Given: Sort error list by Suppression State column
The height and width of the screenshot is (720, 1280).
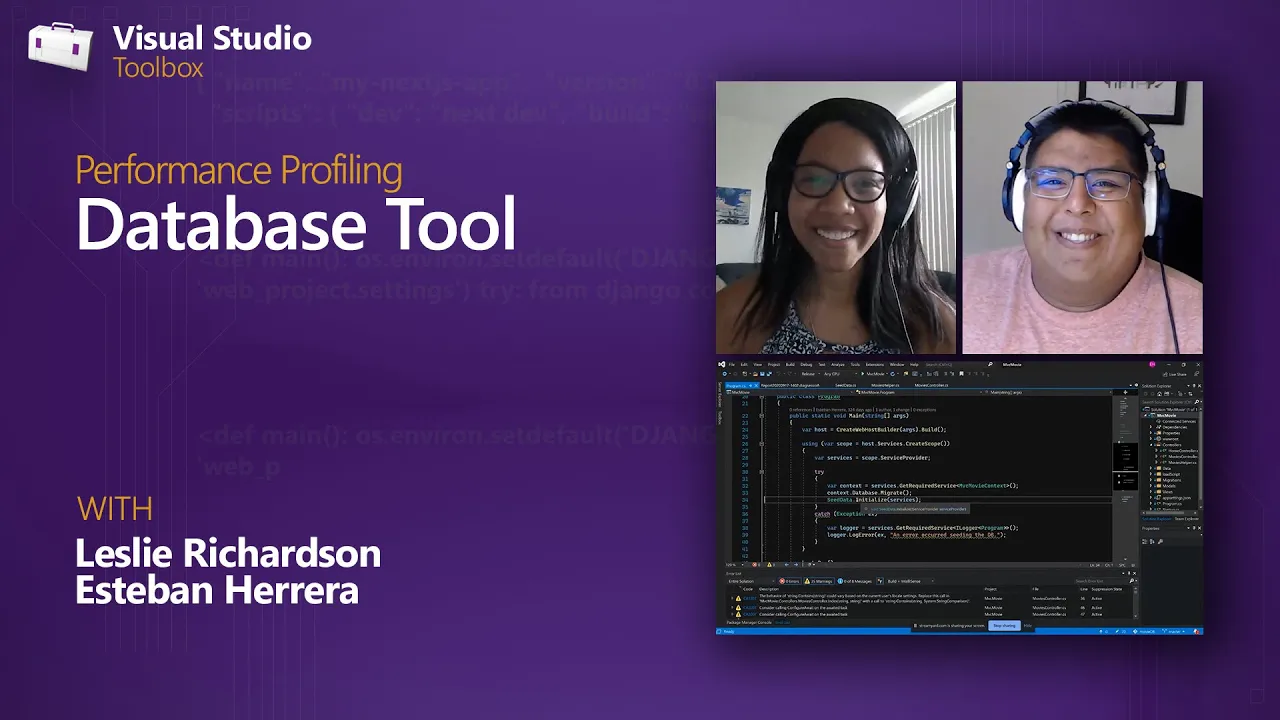Looking at the screenshot, I should (1107, 589).
